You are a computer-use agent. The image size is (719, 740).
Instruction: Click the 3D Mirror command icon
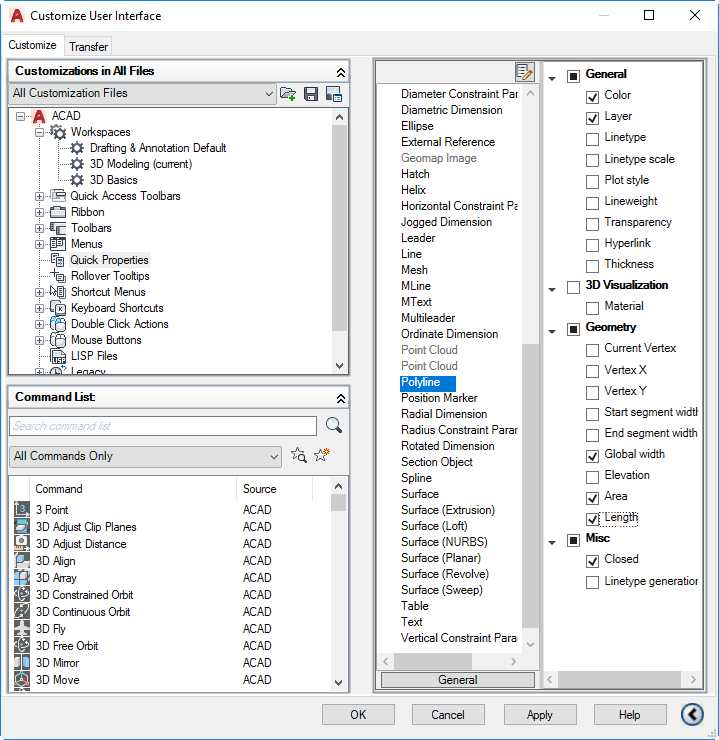tap(22, 662)
